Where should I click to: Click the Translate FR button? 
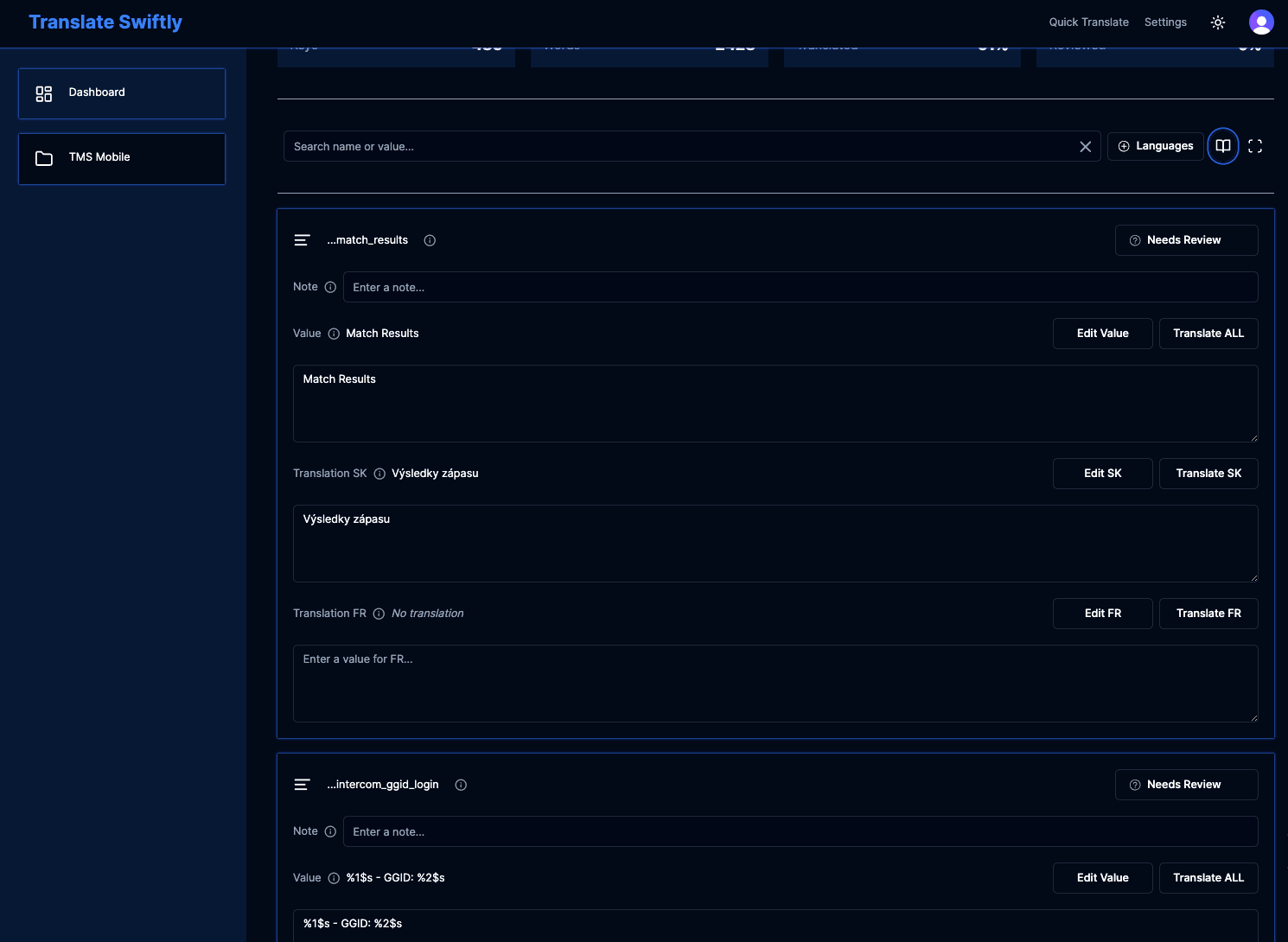click(x=1208, y=614)
